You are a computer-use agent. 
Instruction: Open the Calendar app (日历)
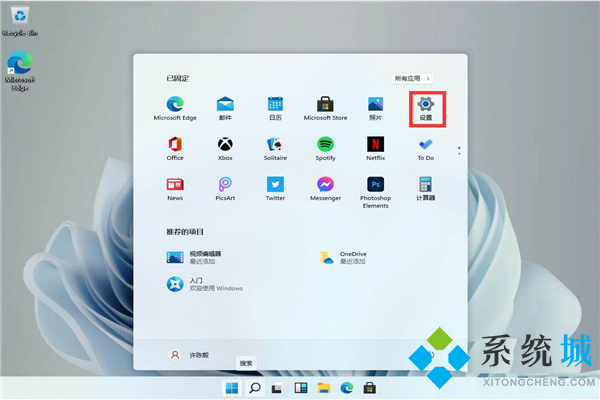275,108
